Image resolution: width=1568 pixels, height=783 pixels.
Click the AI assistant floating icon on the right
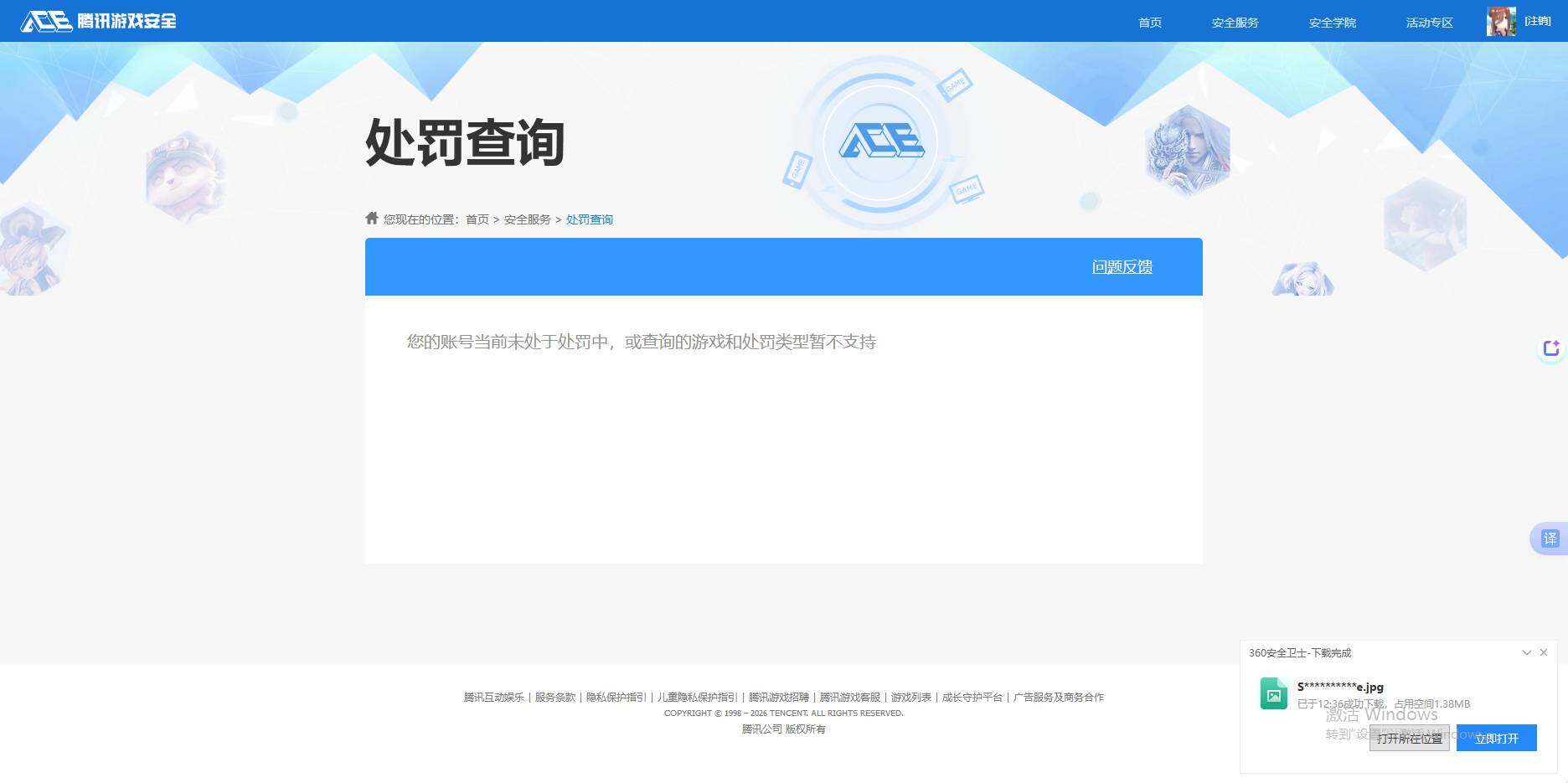[1551, 348]
